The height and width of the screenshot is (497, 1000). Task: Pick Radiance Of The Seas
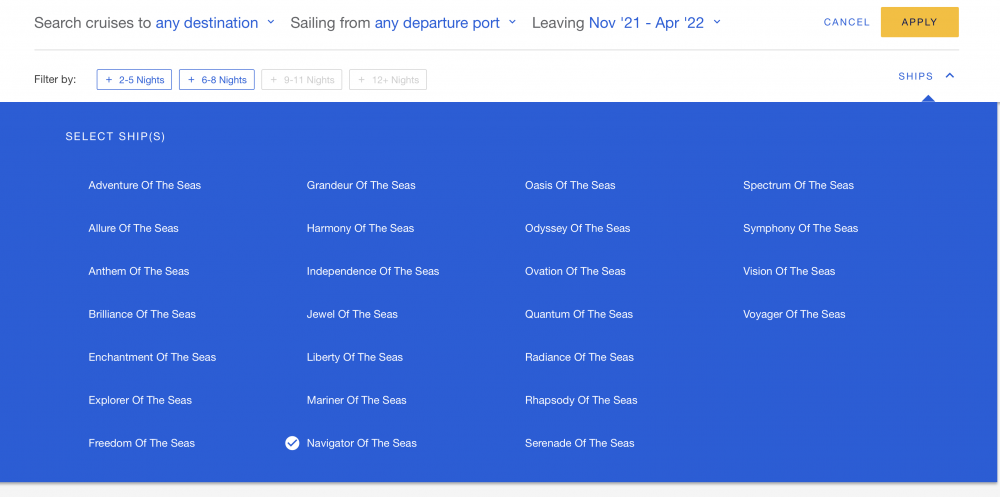click(580, 357)
